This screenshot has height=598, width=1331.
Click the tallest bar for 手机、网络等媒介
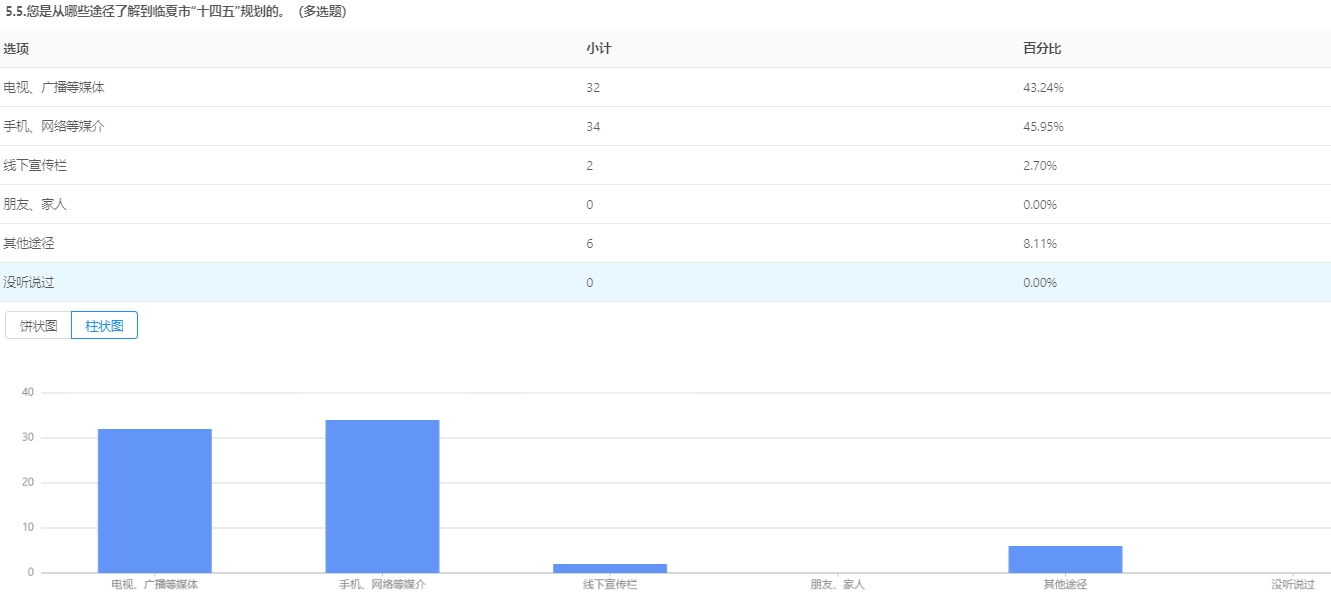[x=382, y=496]
